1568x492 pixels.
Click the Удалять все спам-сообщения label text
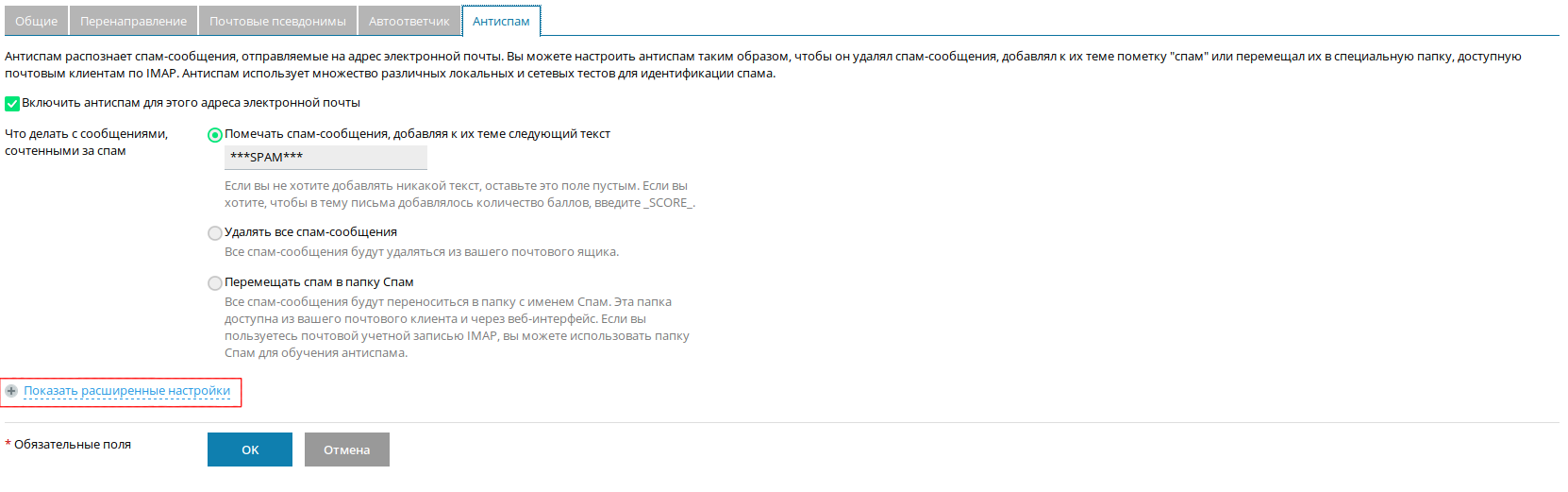click(x=310, y=232)
